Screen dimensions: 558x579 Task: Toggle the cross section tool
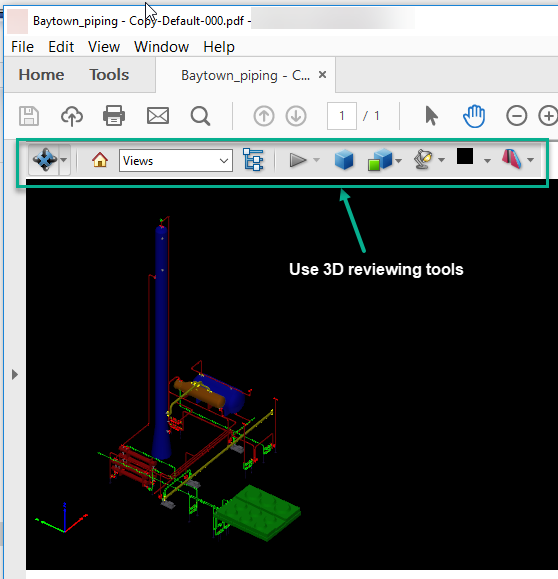(512, 159)
